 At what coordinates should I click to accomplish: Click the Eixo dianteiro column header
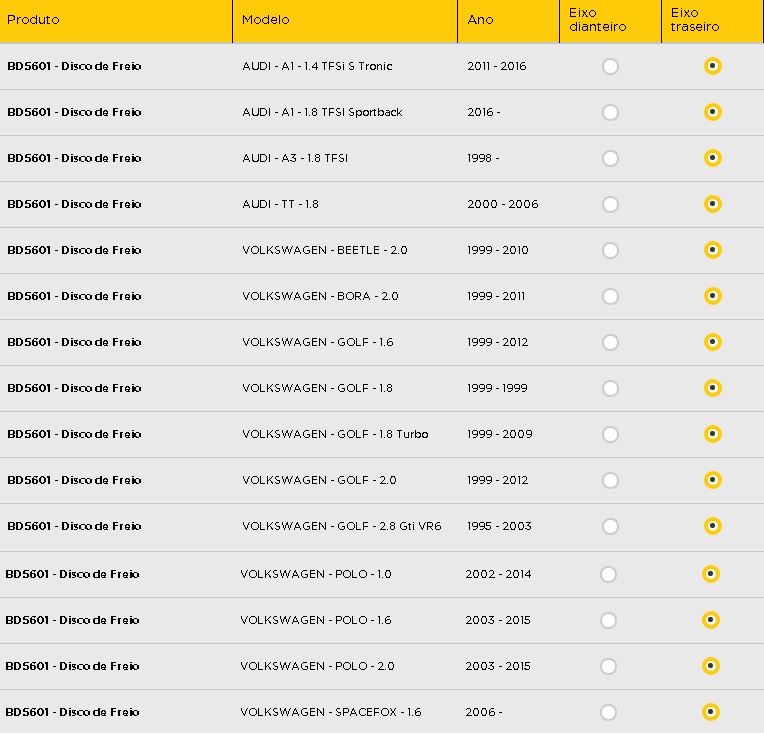(610, 21)
